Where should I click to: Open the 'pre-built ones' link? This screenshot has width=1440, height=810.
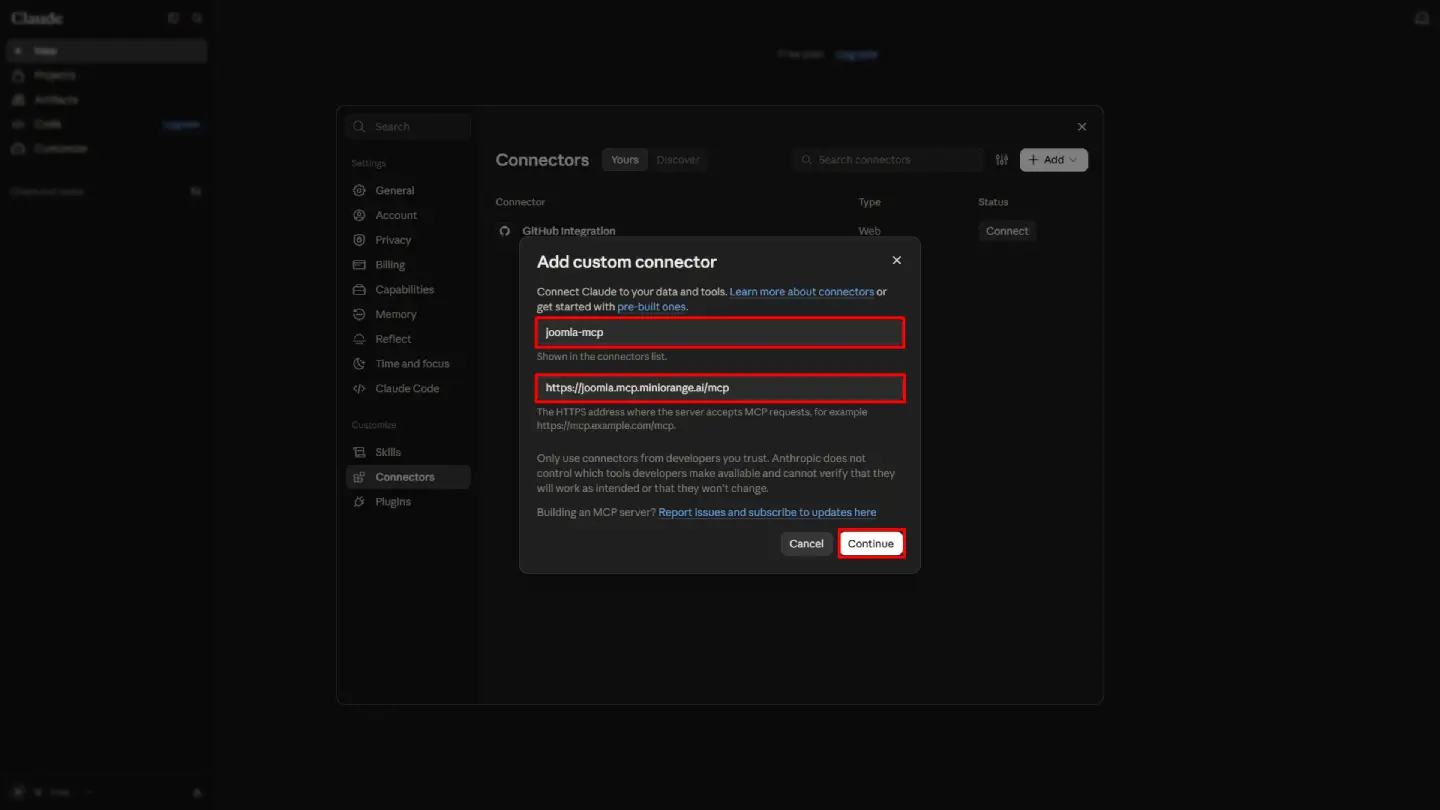pos(651,307)
